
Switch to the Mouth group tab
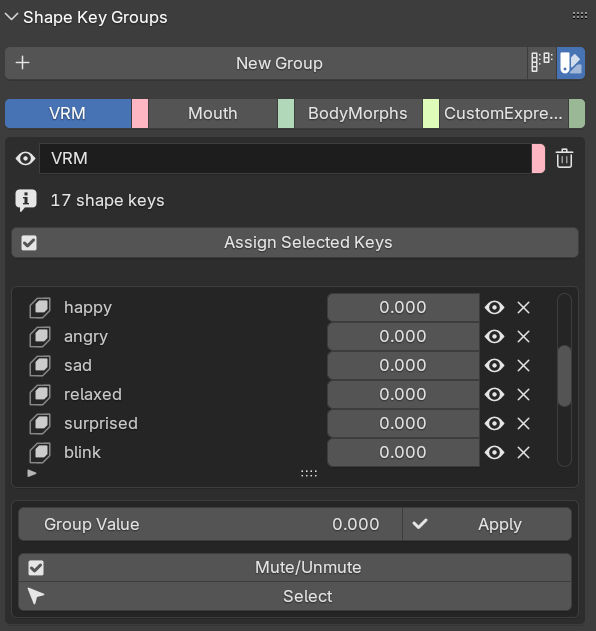point(213,113)
